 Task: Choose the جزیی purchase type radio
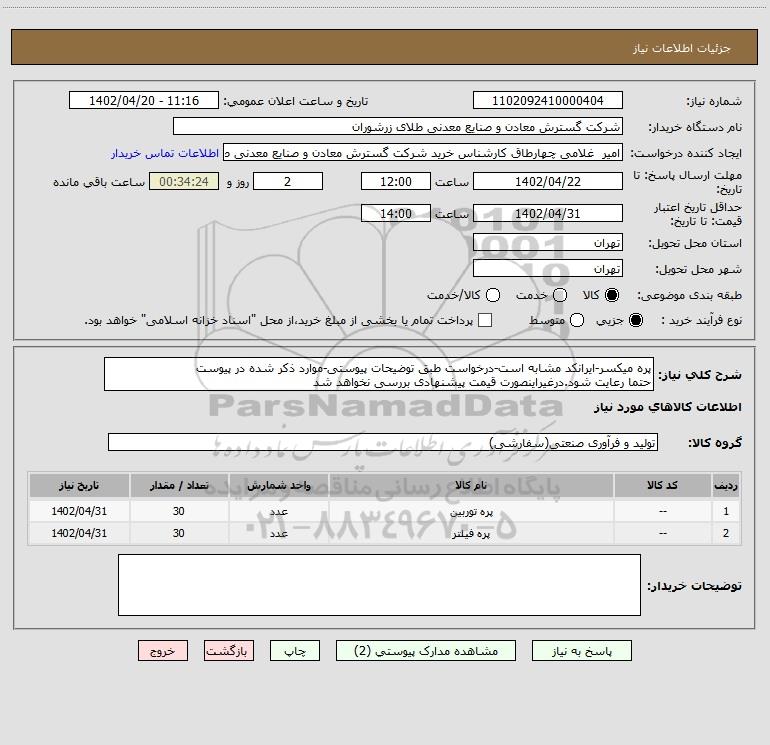click(636, 320)
